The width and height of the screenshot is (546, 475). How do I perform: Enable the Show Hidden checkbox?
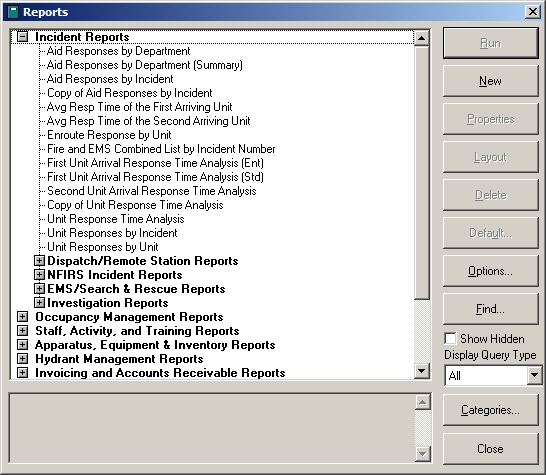[450, 338]
